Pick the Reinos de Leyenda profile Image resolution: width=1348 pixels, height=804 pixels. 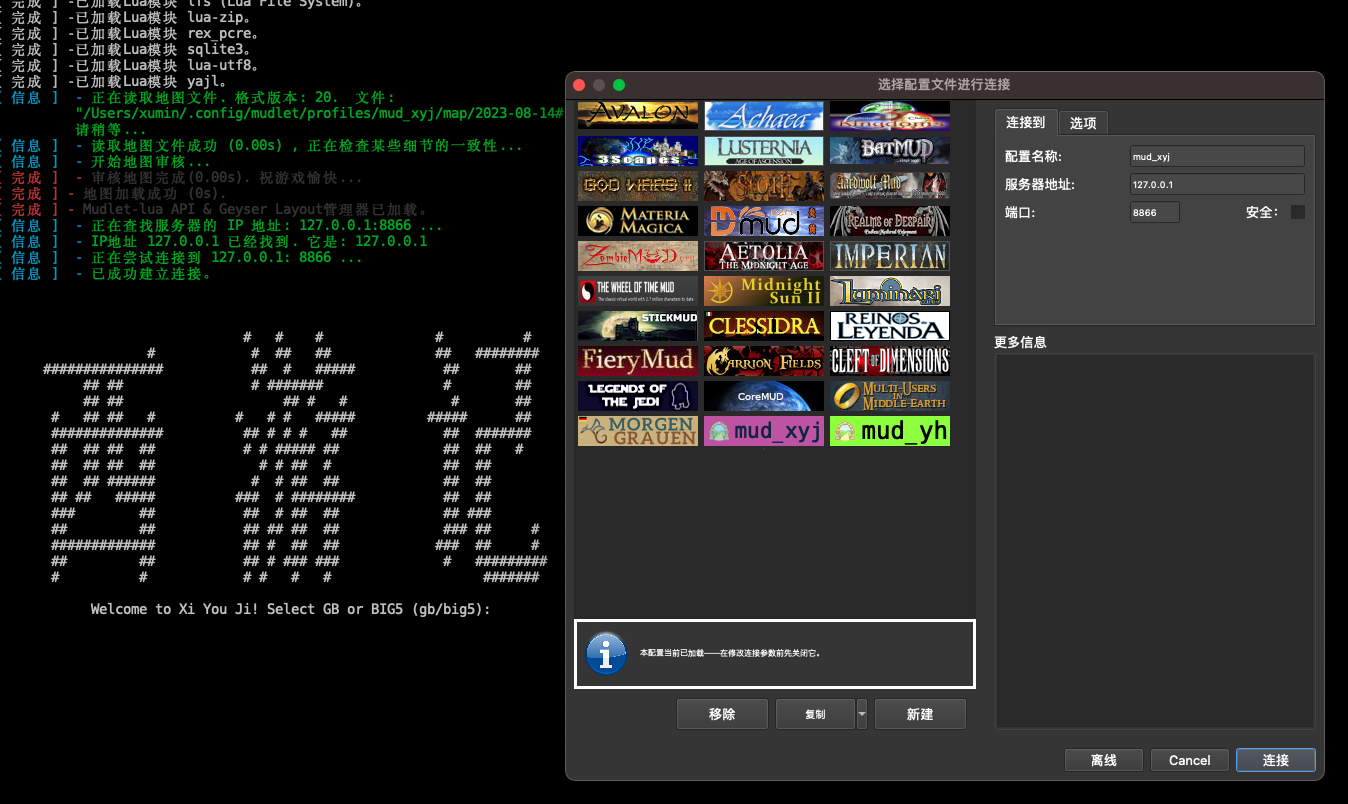click(890, 326)
